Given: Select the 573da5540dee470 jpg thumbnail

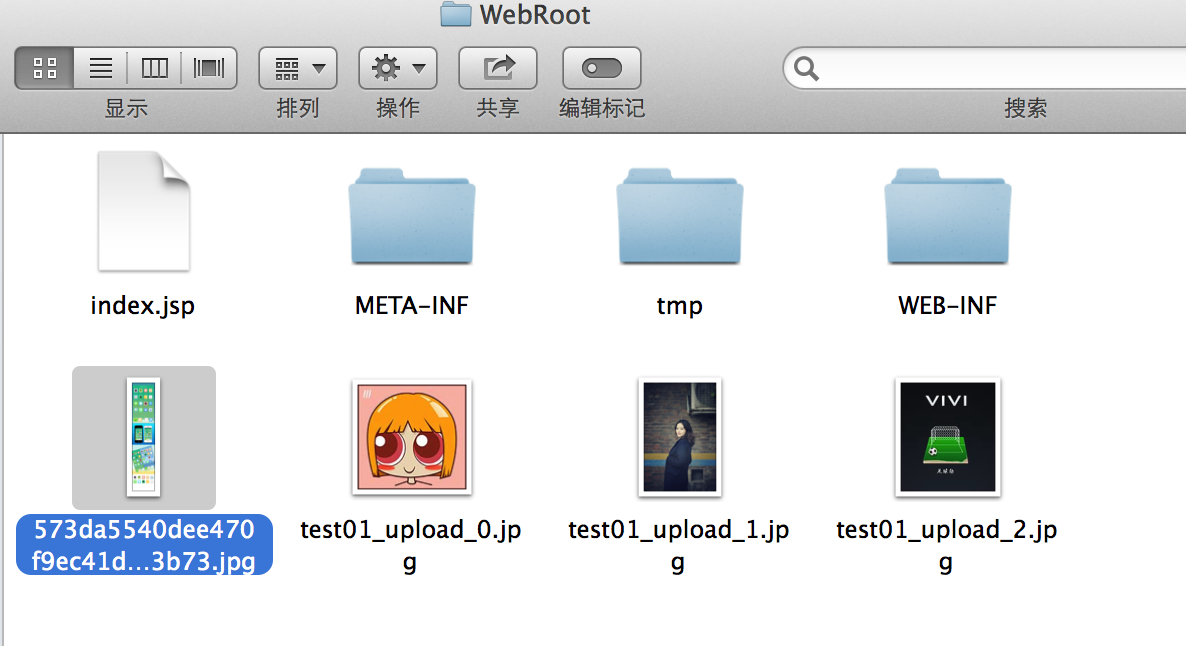Looking at the screenshot, I should 144,437.
